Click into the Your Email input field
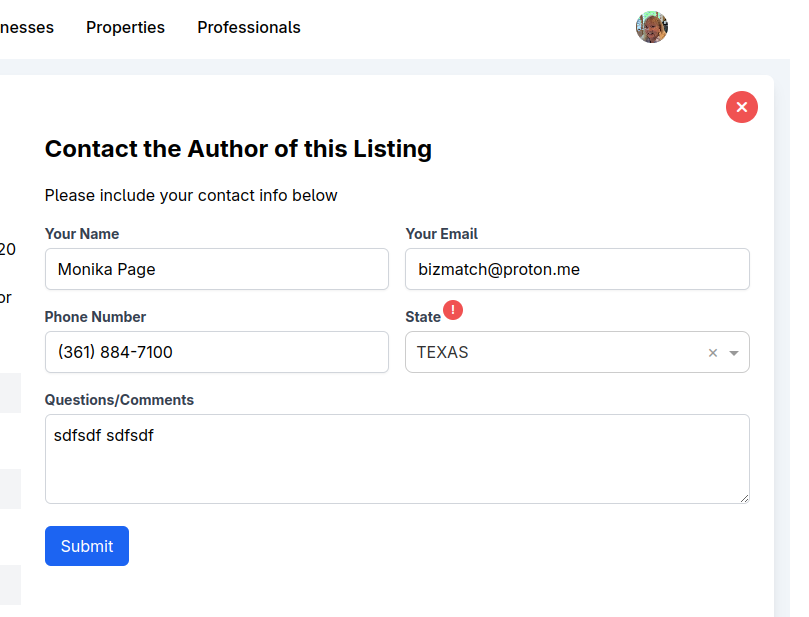Screen dimensions: 809x617 (x=577, y=269)
